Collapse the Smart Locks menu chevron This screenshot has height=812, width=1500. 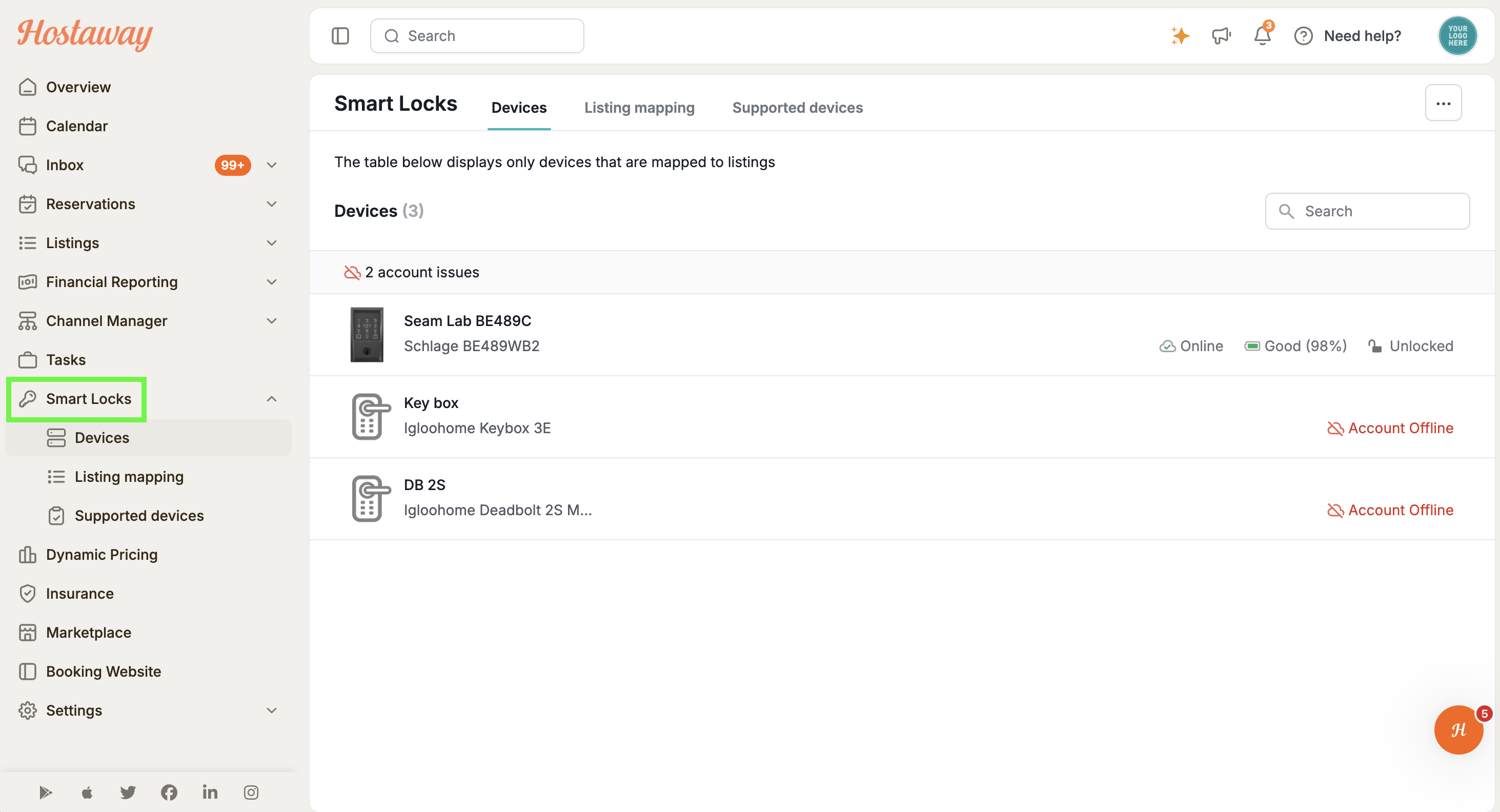(x=271, y=399)
